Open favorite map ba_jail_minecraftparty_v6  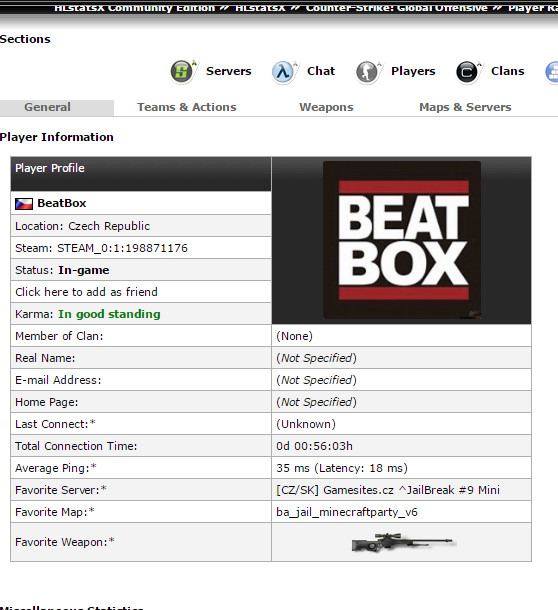tap(347, 512)
